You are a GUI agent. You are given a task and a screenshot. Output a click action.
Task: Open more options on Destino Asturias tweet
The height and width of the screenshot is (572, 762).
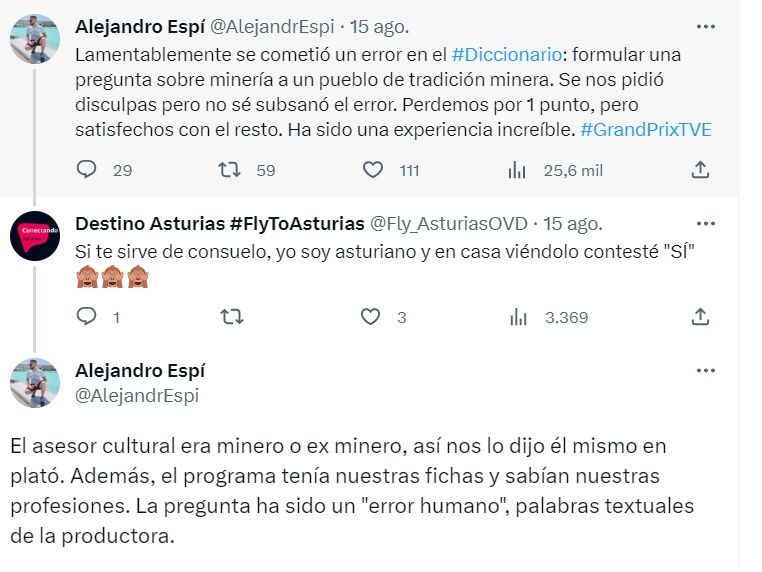pyautogui.click(x=706, y=222)
